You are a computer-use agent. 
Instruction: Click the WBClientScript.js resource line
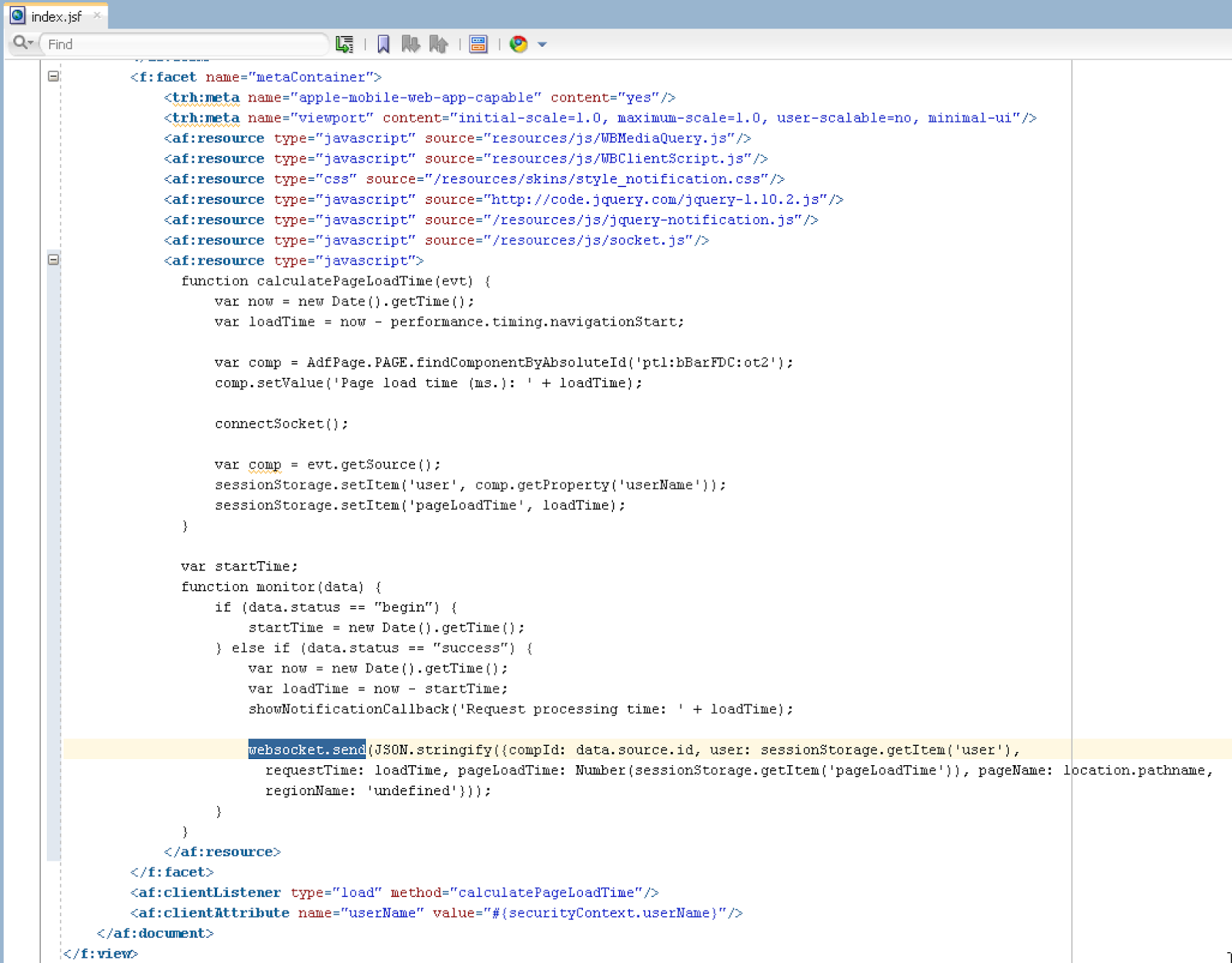click(466, 159)
